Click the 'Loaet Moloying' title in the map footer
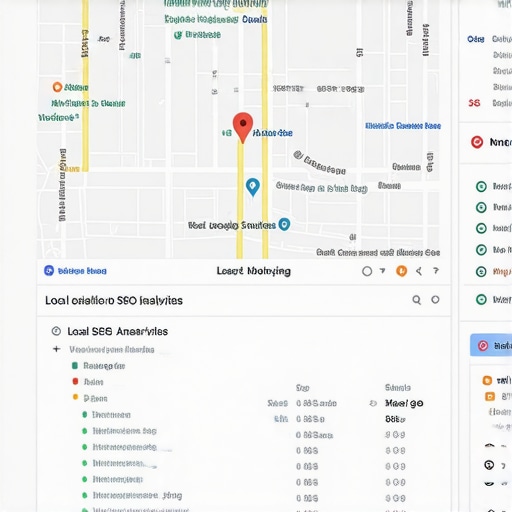This screenshot has height=512, width=512. [x=254, y=271]
